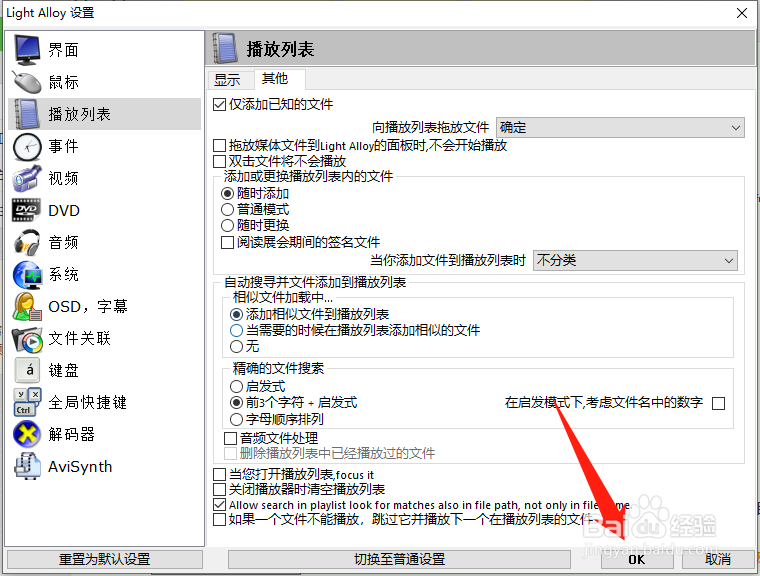Viewport: 760px width, 576px height.
Task: Open the 文件关联 media folder icon
Action: 27,338
